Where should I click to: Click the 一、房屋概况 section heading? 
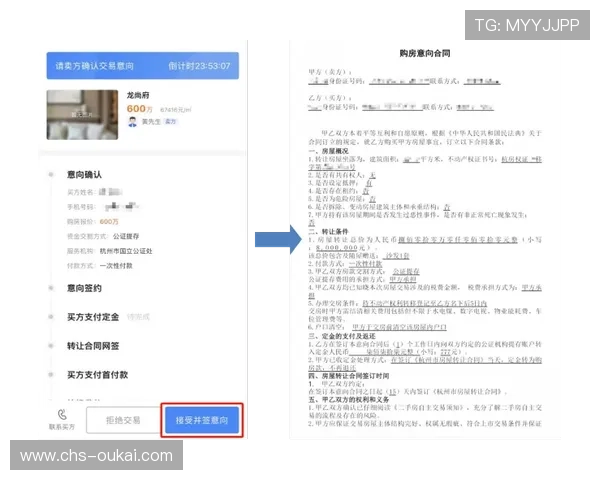point(328,151)
